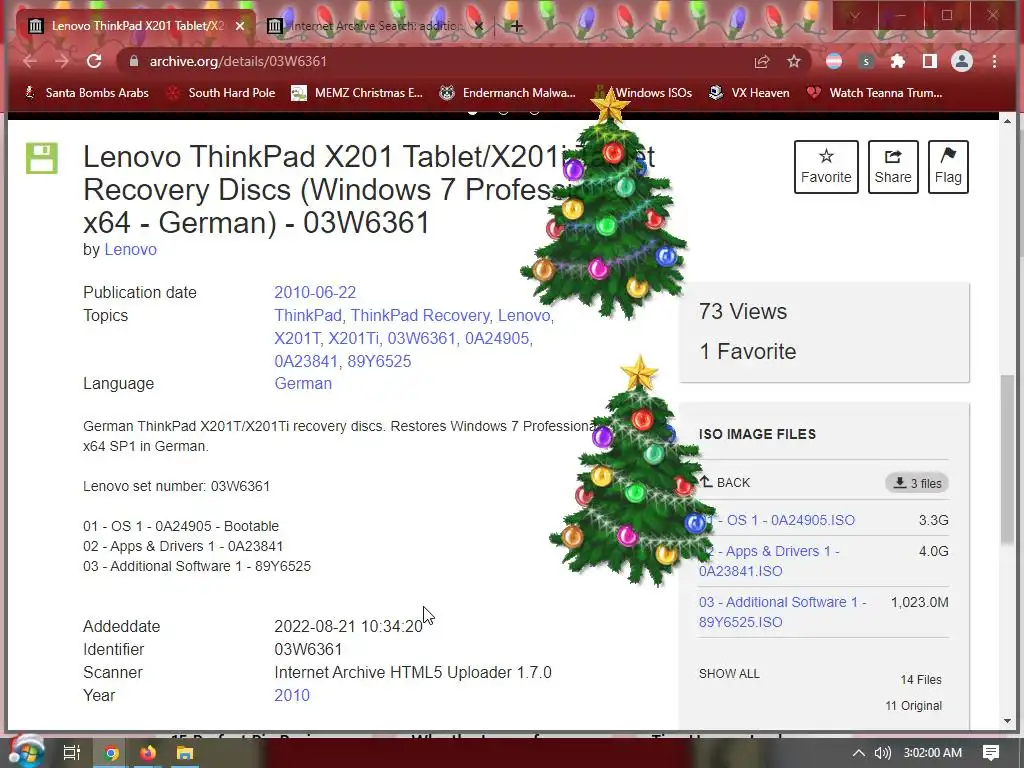Image resolution: width=1024 pixels, height=768 pixels.
Task: Open the S extension icon in toolbar
Action: click(866, 61)
